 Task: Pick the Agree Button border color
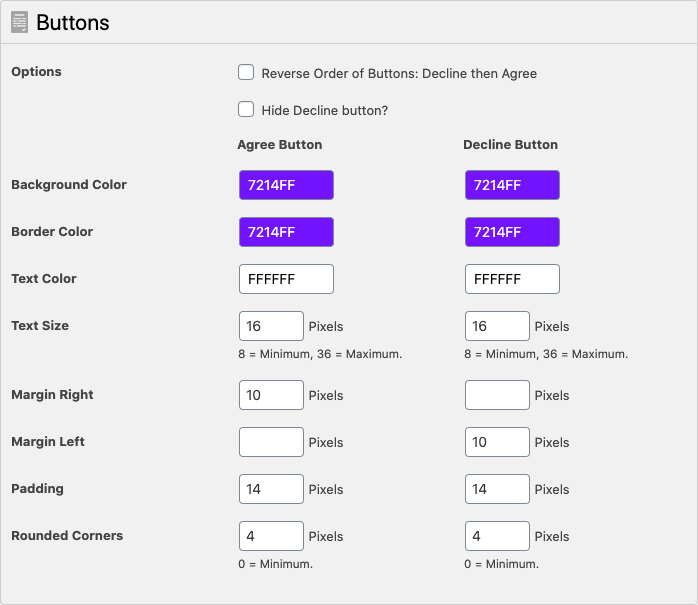click(286, 232)
